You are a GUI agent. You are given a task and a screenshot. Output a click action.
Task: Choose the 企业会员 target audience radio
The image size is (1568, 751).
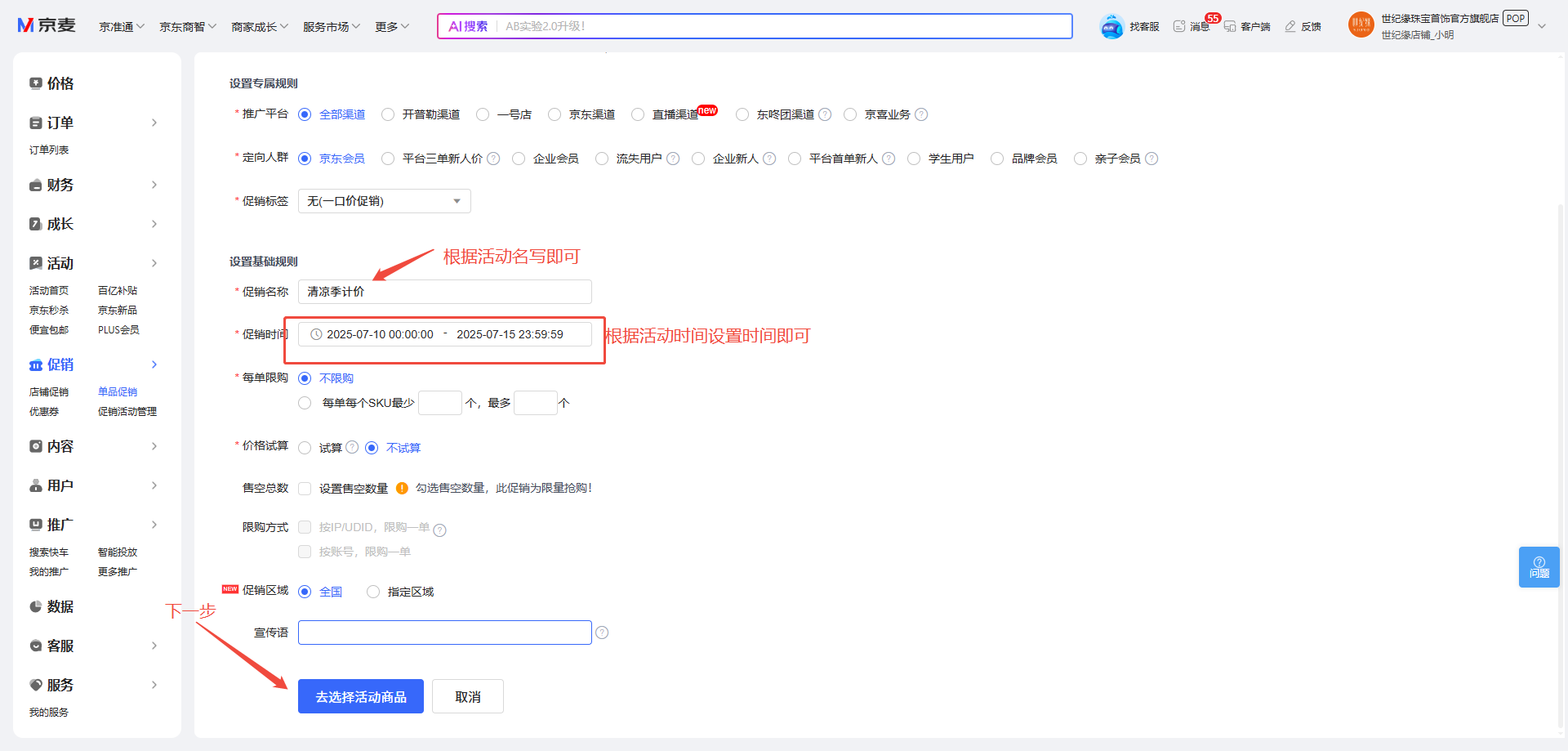pyautogui.click(x=519, y=159)
